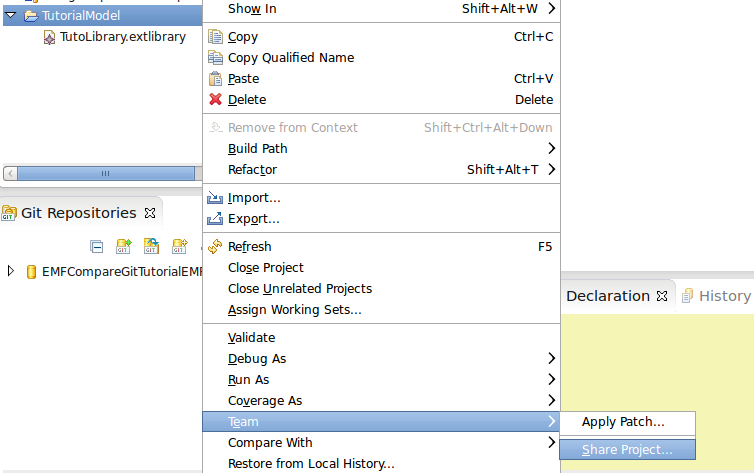Click the Refresh icon in menu
This screenshot has width=754, height=473.
(x=216, y=247)
